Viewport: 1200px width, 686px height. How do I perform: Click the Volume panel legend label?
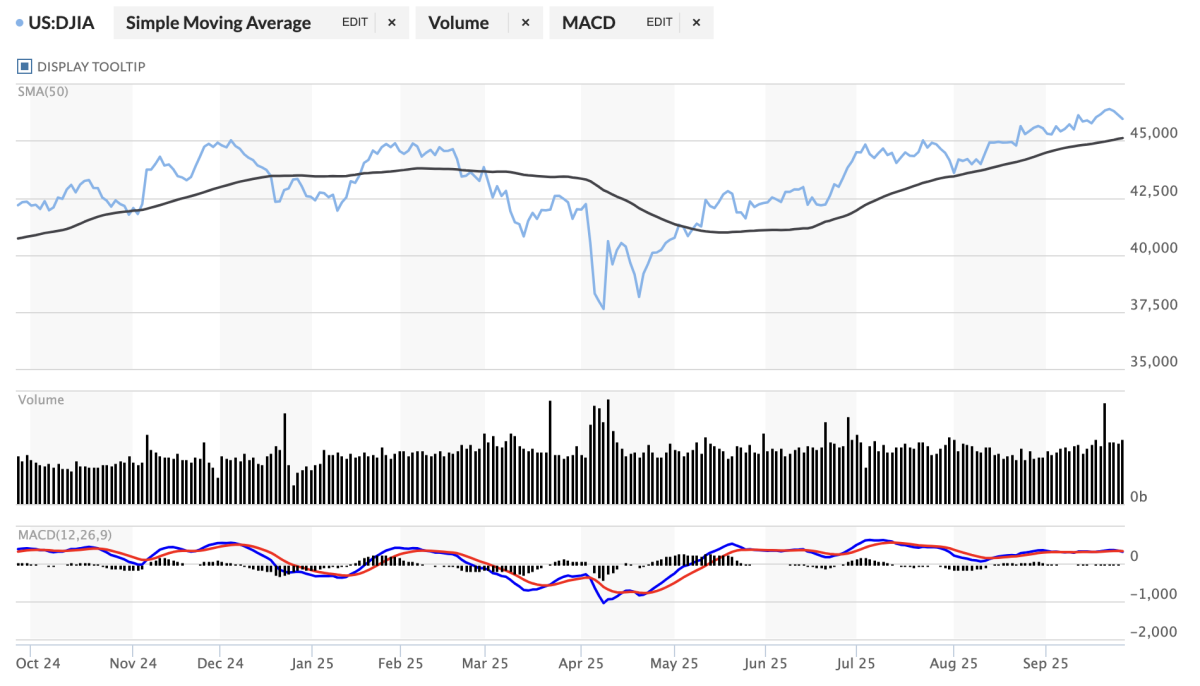click(x=41, y=400)
